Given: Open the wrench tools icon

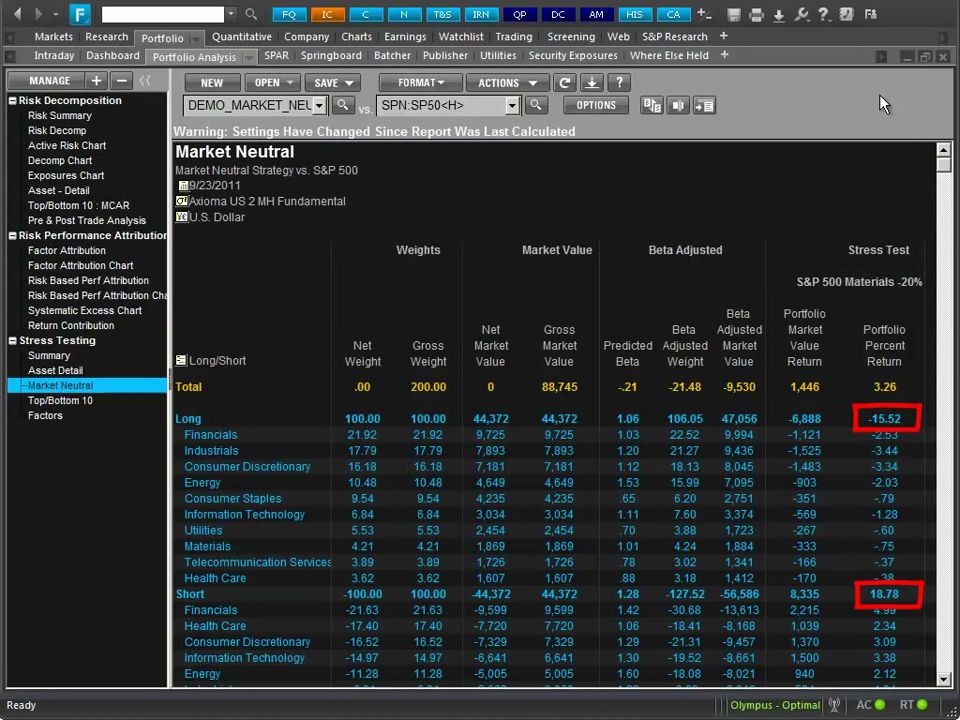Looking at the screenshot, I should (801, 15).
